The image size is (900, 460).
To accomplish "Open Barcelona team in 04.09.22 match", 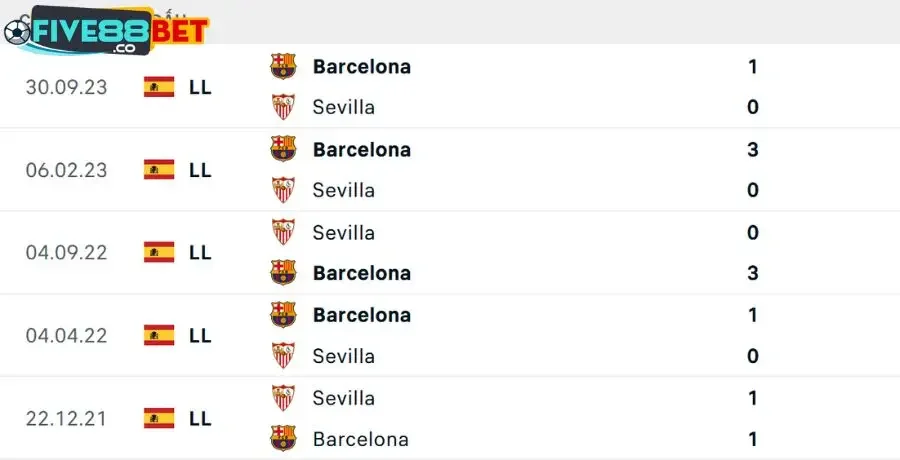I will [361, 273].
